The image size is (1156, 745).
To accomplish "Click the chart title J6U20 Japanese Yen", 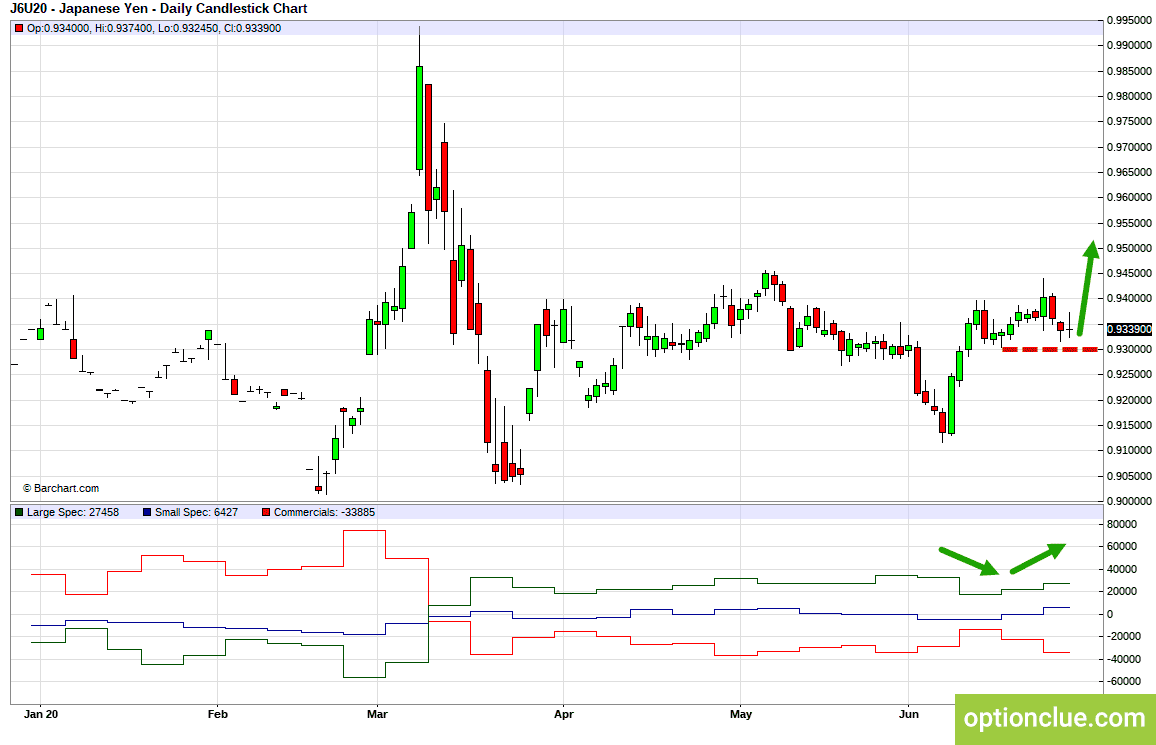I will (159, 9).
